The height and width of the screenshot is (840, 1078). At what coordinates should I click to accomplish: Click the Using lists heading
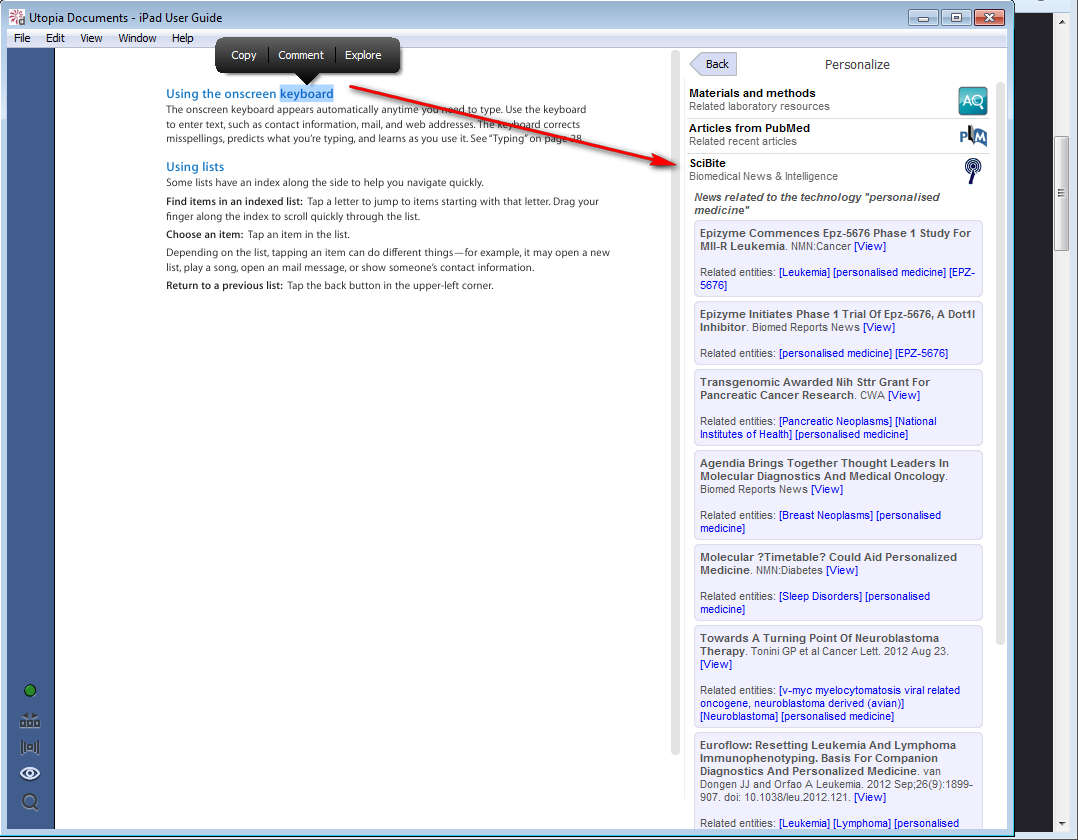click(195, 166)
